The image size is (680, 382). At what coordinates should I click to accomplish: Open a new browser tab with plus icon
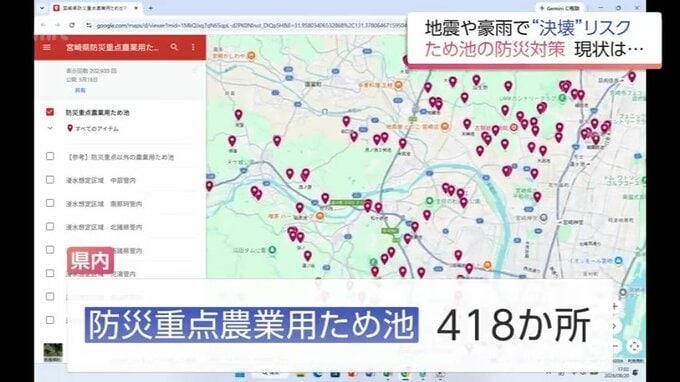point(150,8)
